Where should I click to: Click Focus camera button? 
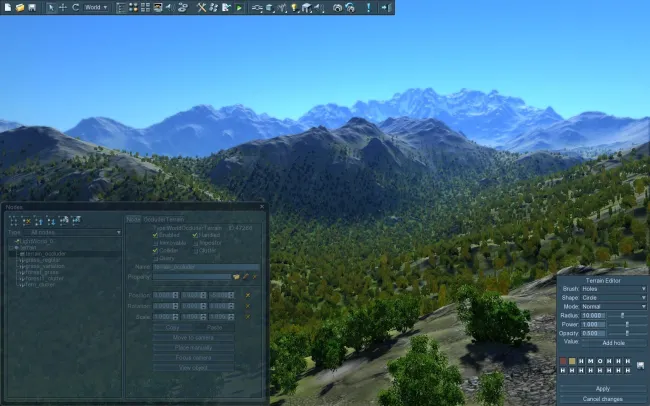[193, 357]
